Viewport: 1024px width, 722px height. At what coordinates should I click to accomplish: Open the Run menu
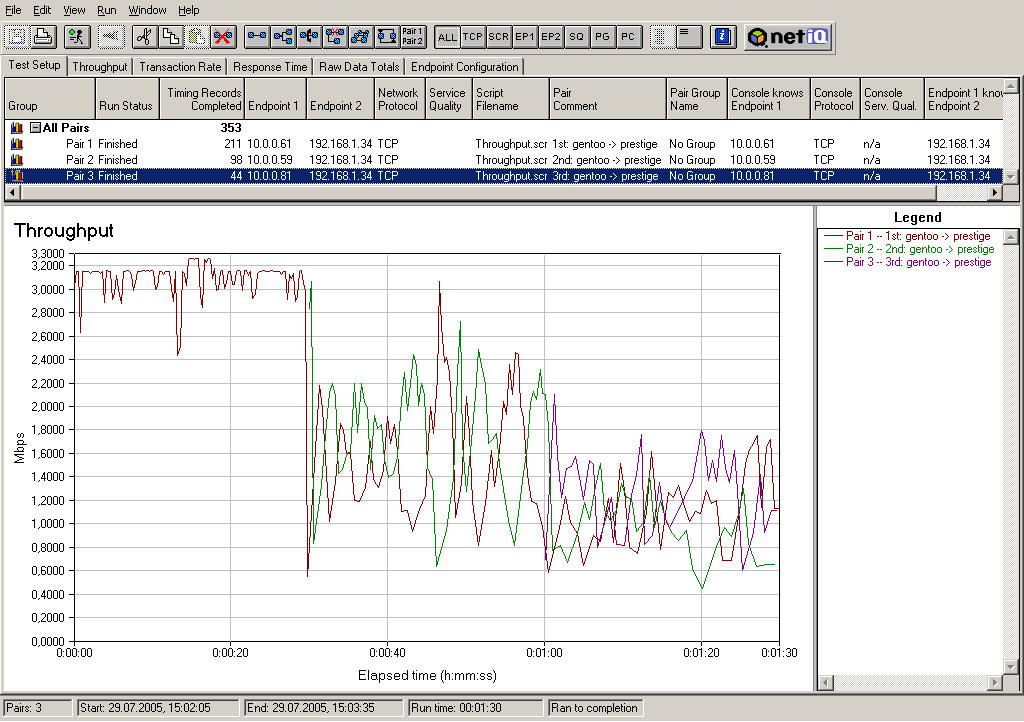(x=107, y=10)
